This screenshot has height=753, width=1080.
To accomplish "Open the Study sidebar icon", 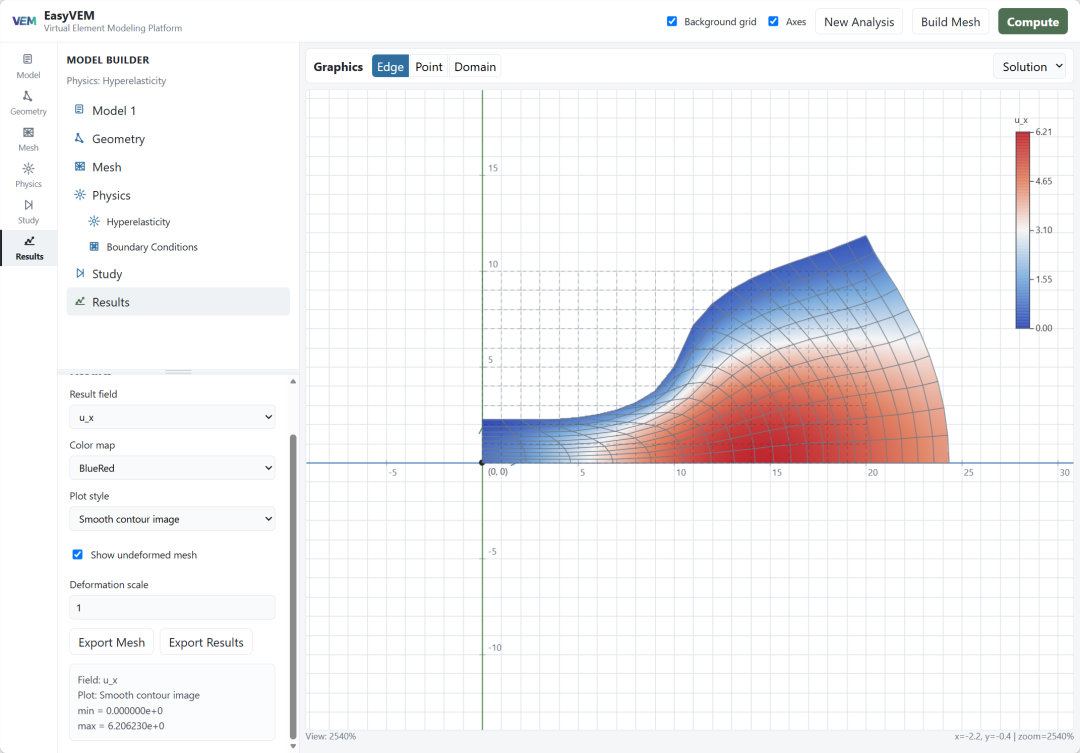I will tap(28, 212).
